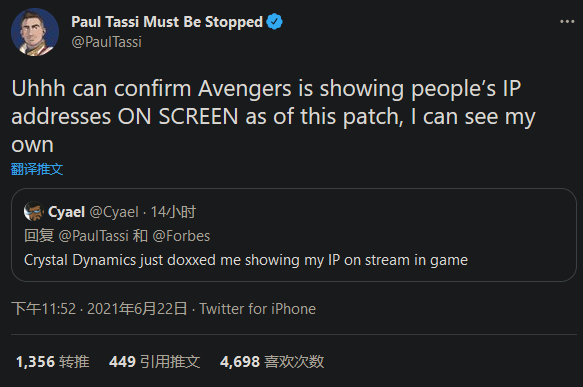This screenshot has width=583, height=387.
Task: View the 4,698 喜欢次数 likes list
Action: pos(272,361)
